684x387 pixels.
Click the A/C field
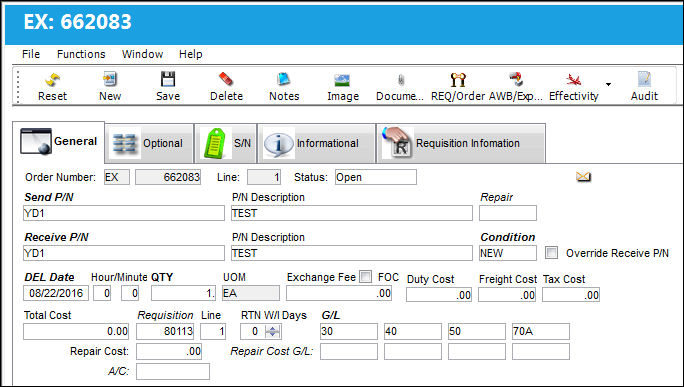173,371
